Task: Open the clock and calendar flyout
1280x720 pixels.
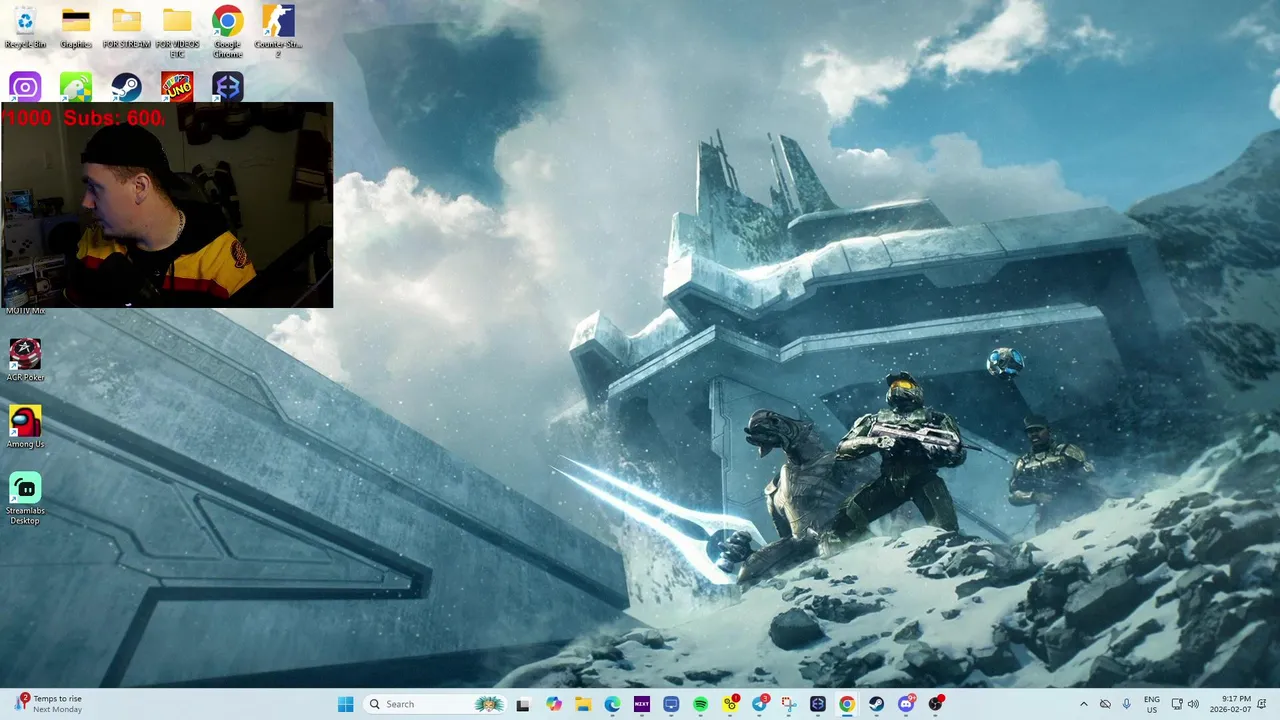Action: coord(1230,704)
